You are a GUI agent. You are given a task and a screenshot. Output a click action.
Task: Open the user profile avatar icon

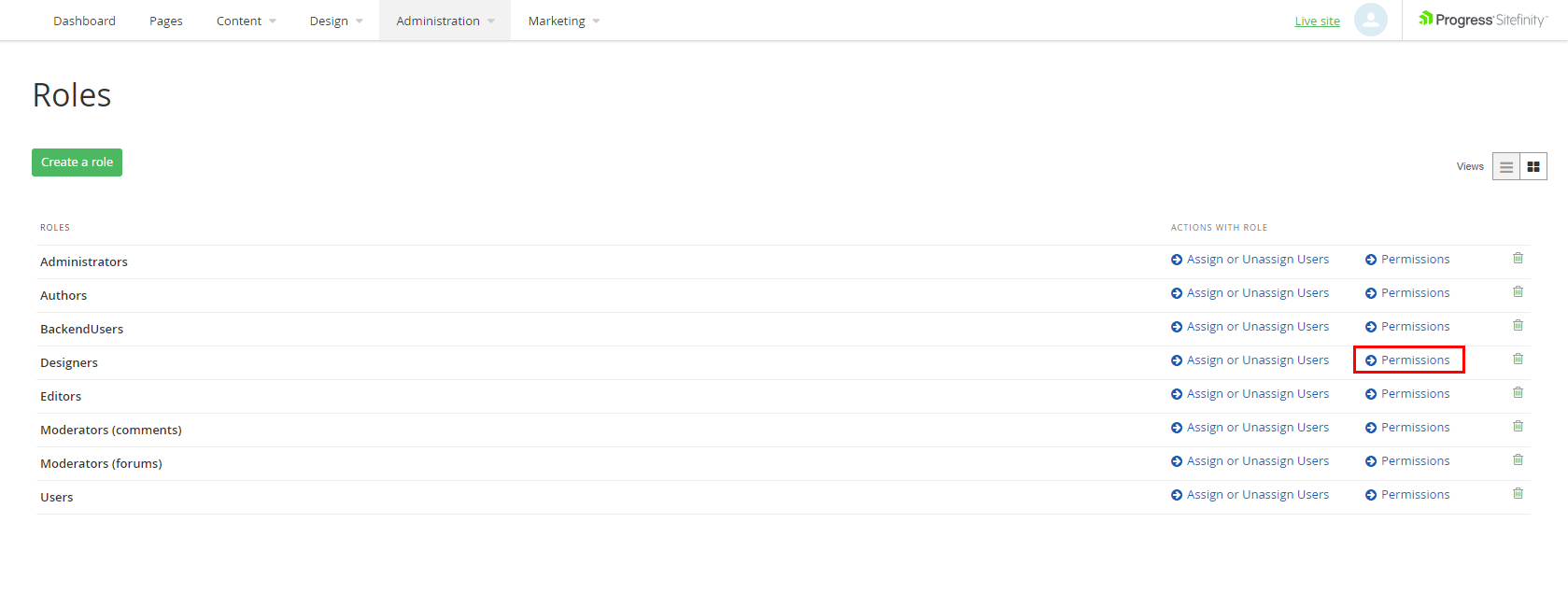pos(1371,20)
